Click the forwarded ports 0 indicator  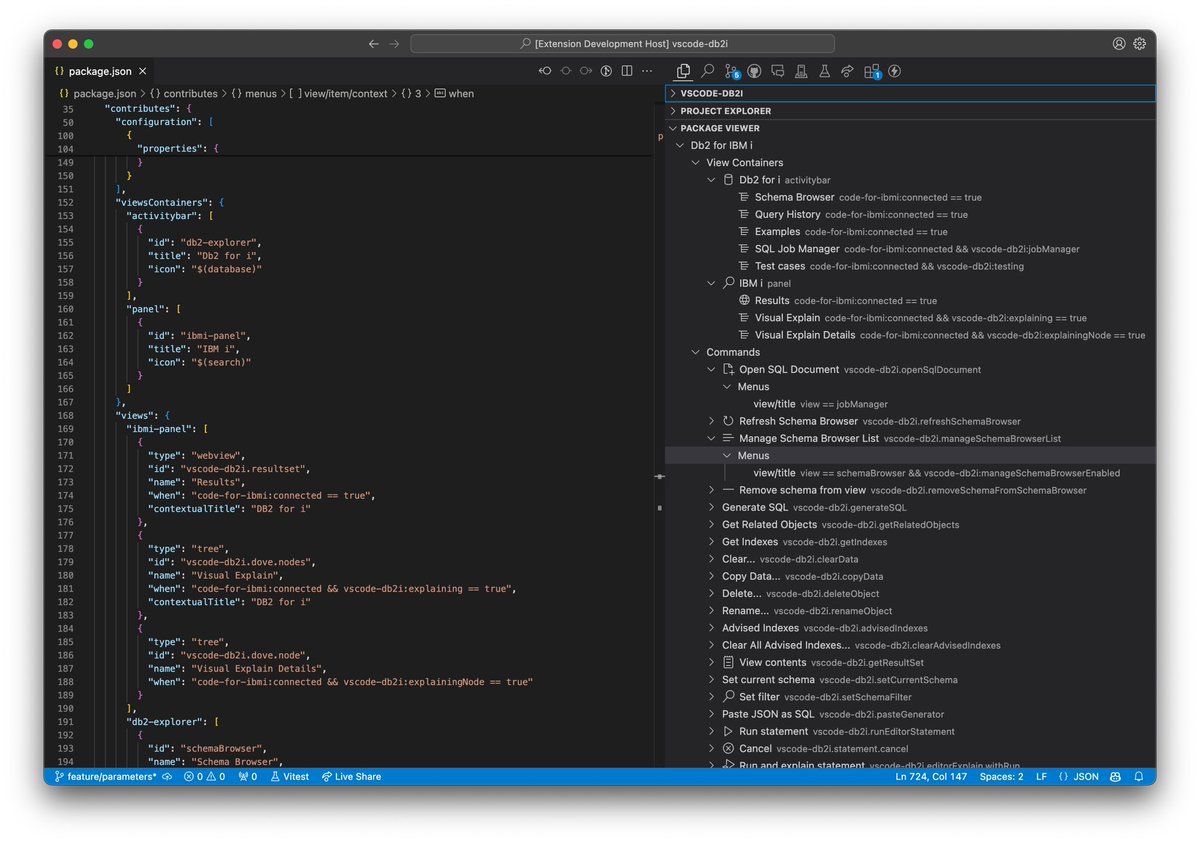(x=247, y=776)
